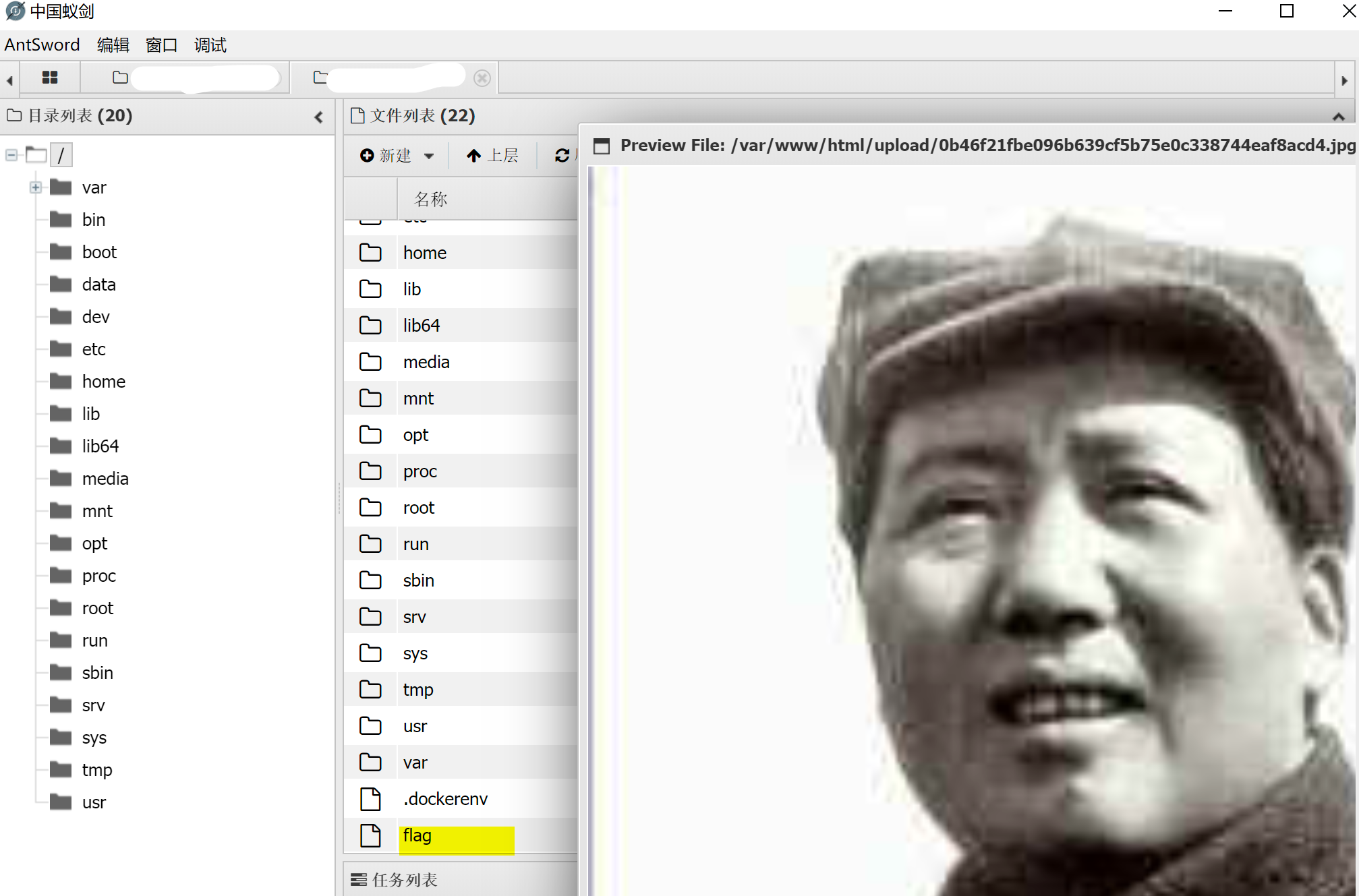This screenshot has height=896, width=1359.
Task: Click .dockerenv file icon
Action: point(370,799)
